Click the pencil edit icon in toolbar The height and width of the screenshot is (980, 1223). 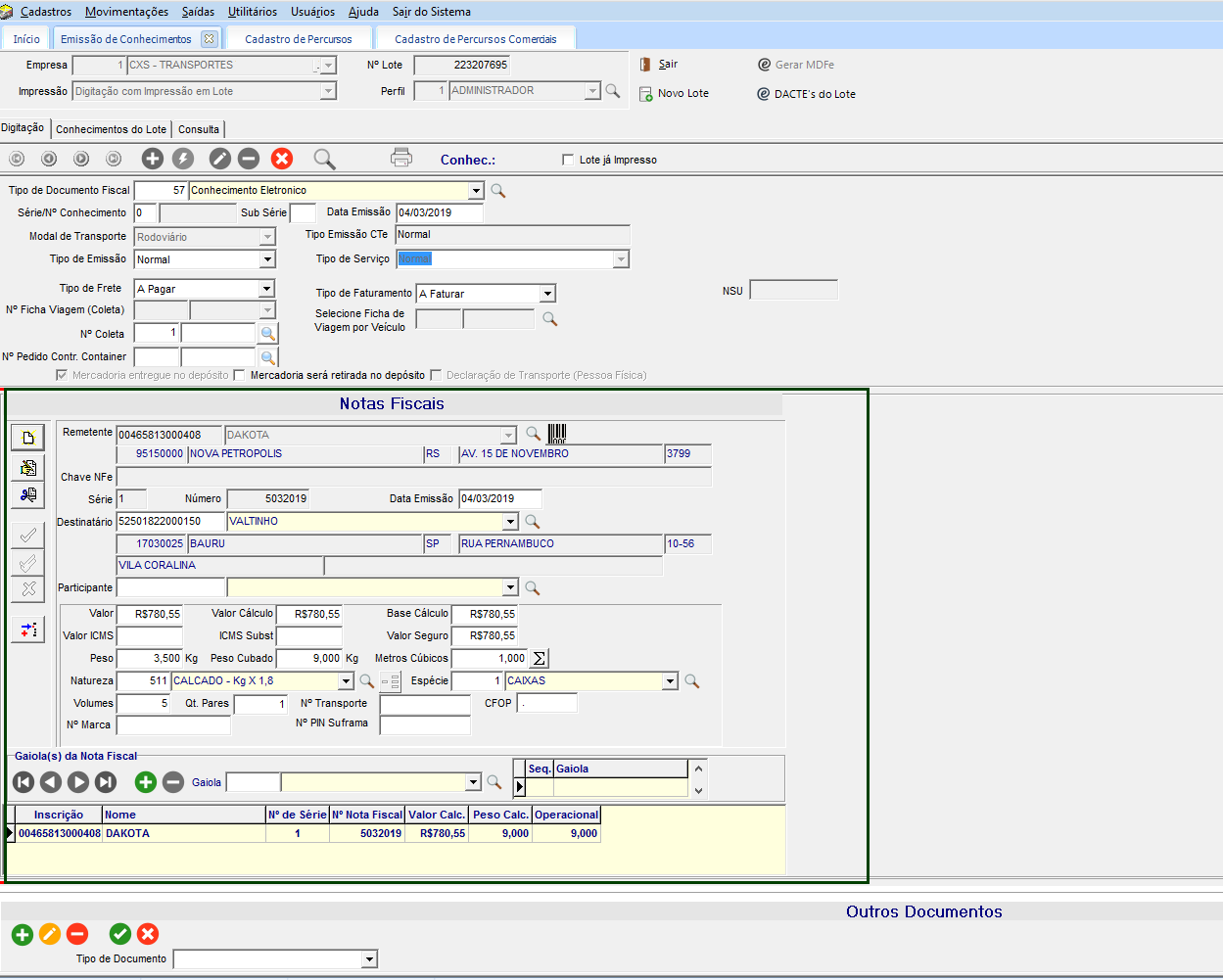(x=220, y=159)
